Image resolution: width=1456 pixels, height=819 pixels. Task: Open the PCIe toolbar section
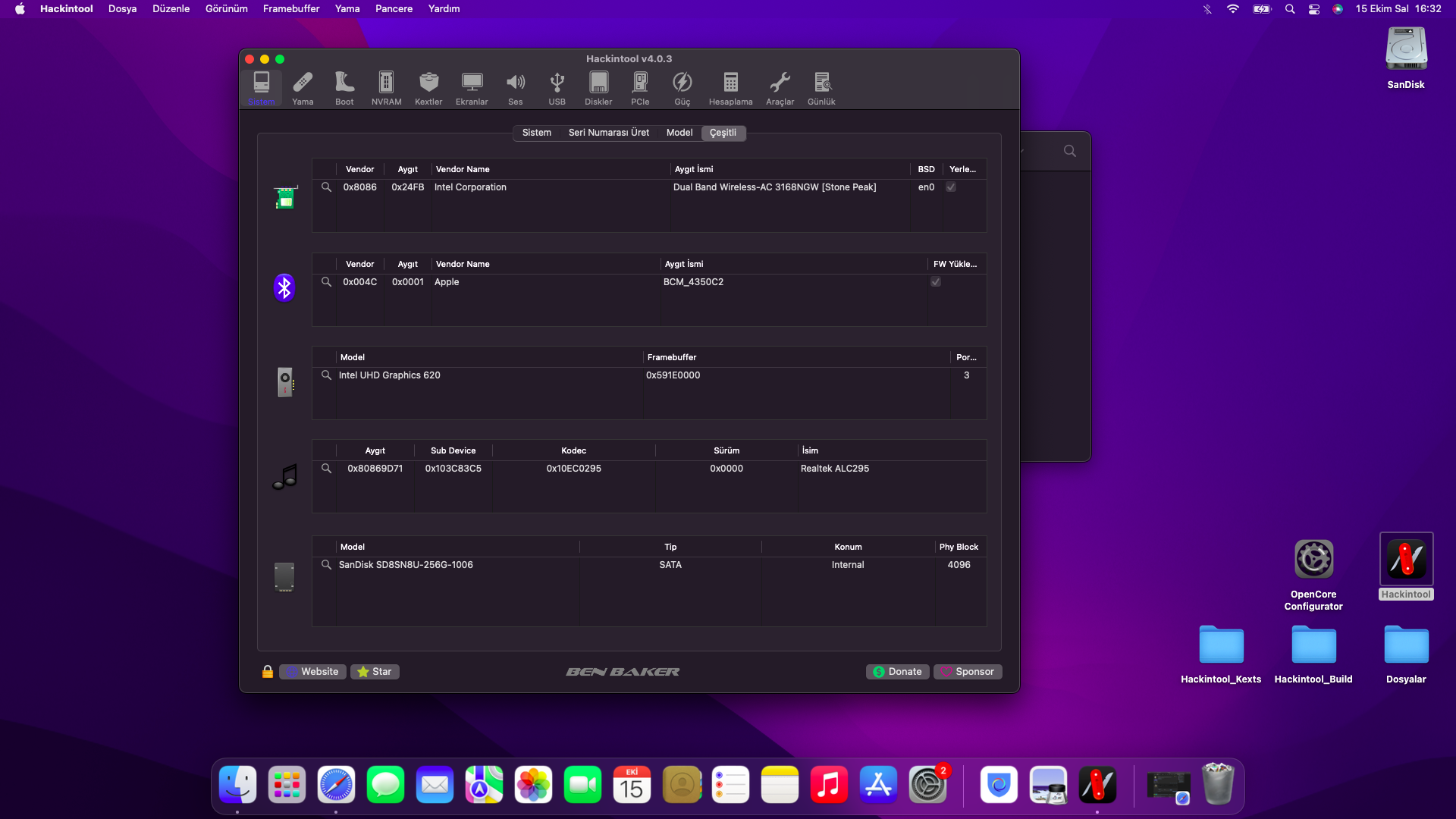[640, 88]
